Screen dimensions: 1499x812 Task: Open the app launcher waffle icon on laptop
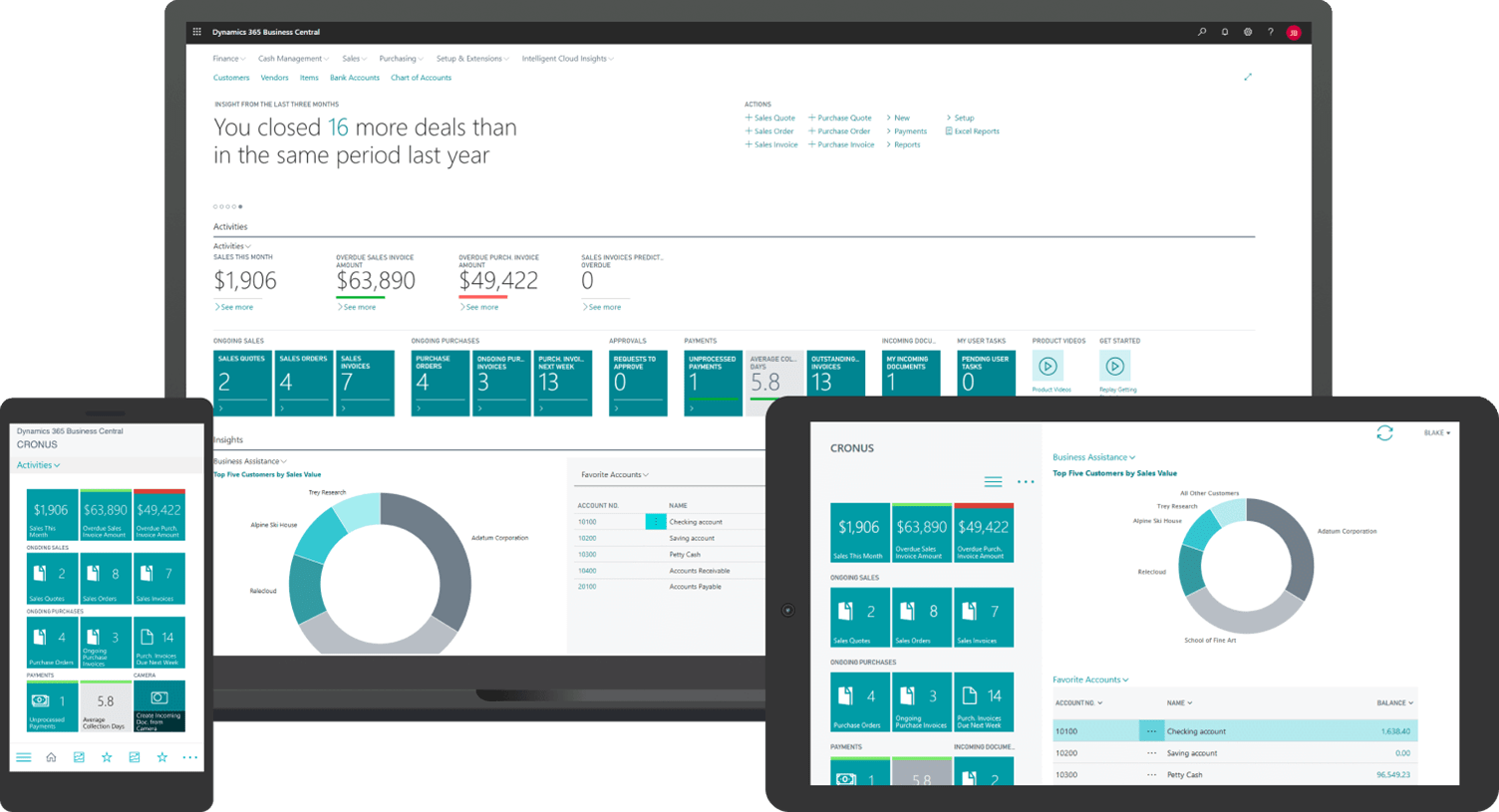tap(196, 32)
